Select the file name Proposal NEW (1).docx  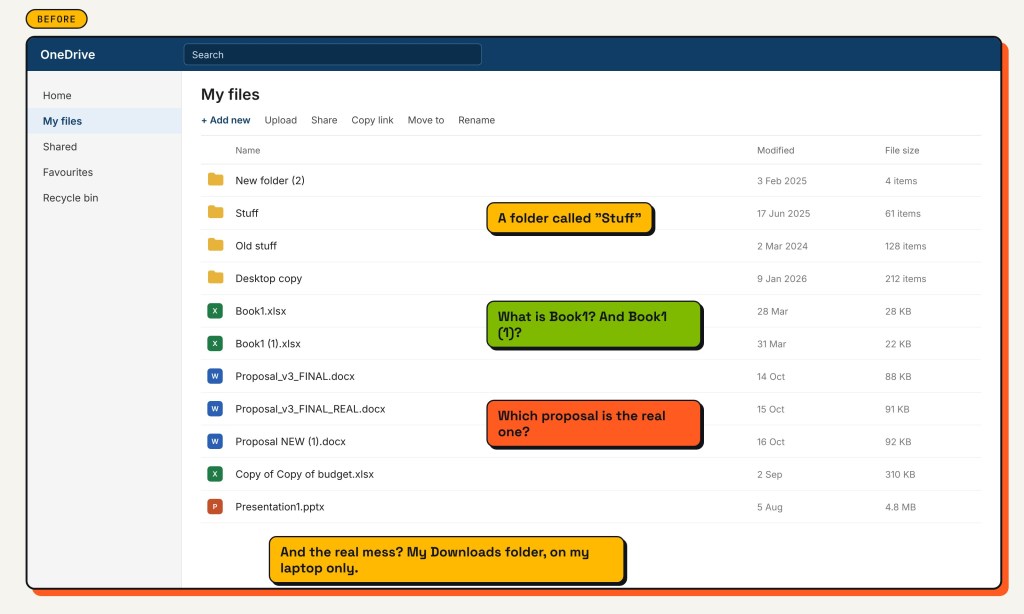pyautogui.click(x=291, y=442)
